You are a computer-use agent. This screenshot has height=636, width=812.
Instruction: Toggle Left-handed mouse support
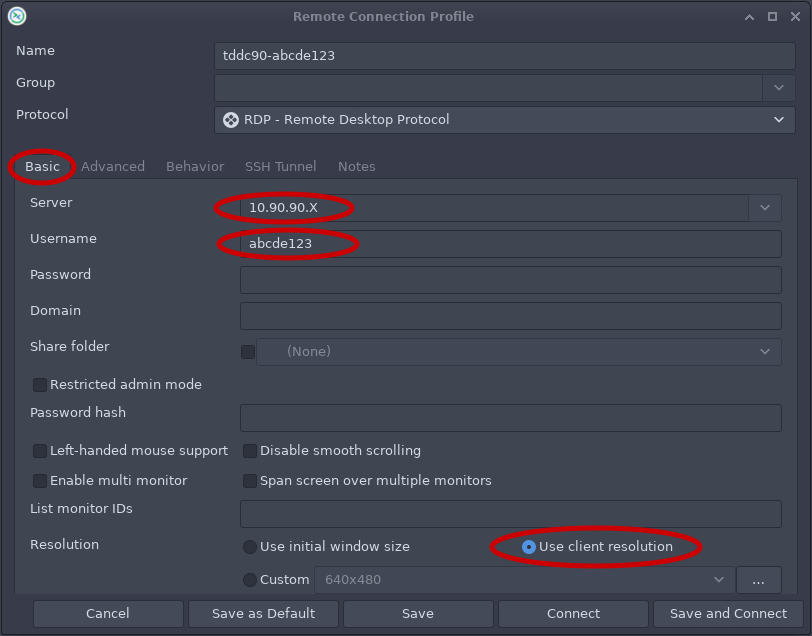(40, 451)
